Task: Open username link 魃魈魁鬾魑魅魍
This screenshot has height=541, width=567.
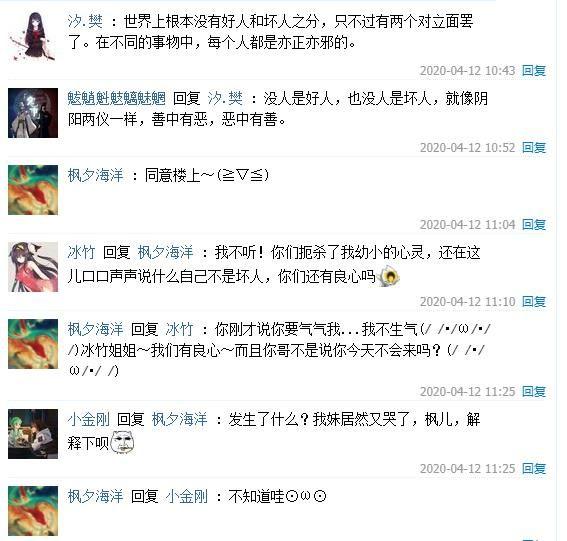Action: pos(116,98)
